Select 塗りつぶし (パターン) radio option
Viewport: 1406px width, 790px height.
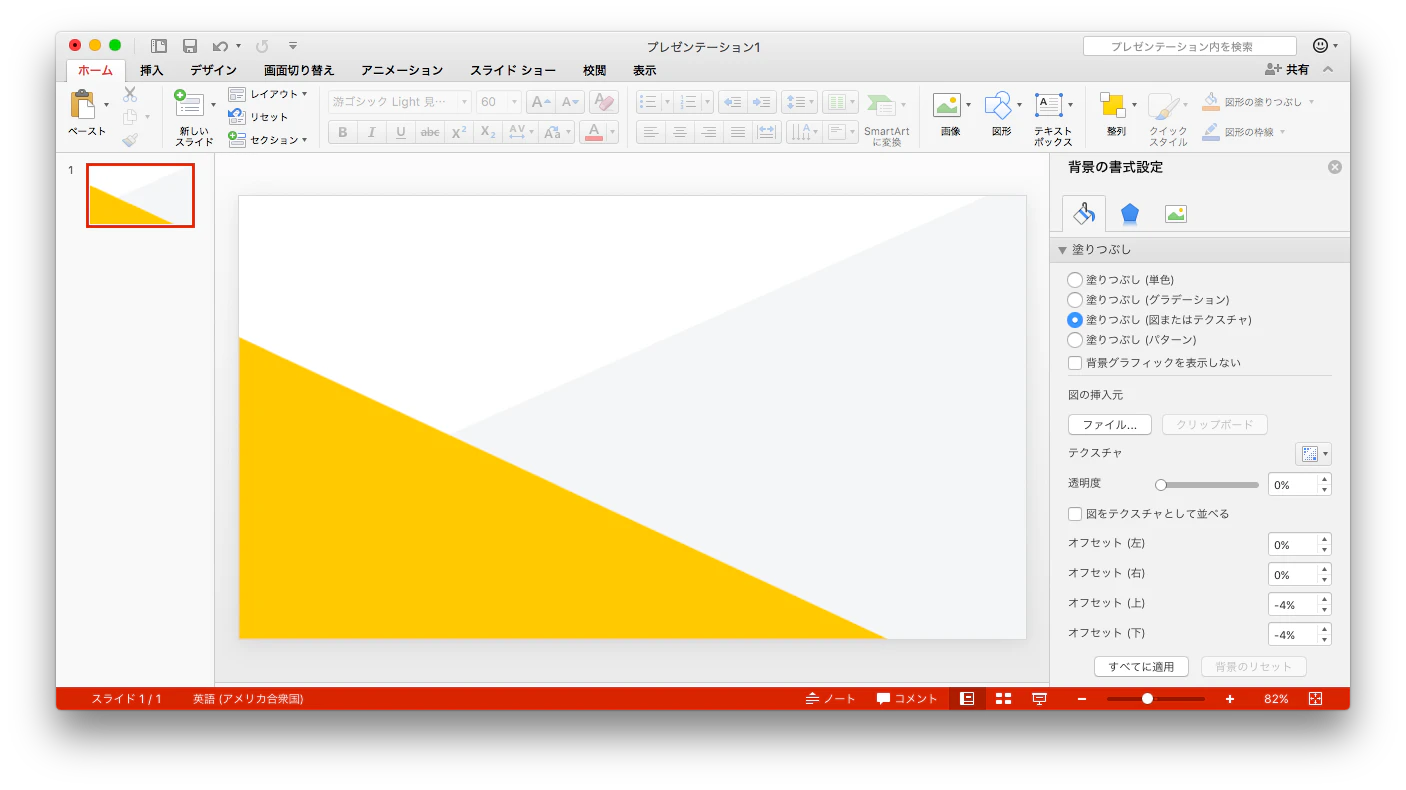(1075, 340)
